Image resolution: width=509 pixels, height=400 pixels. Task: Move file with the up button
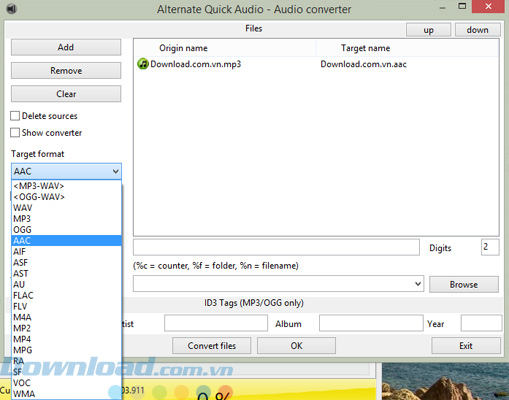pyautogui.click(x=428, y=30)
